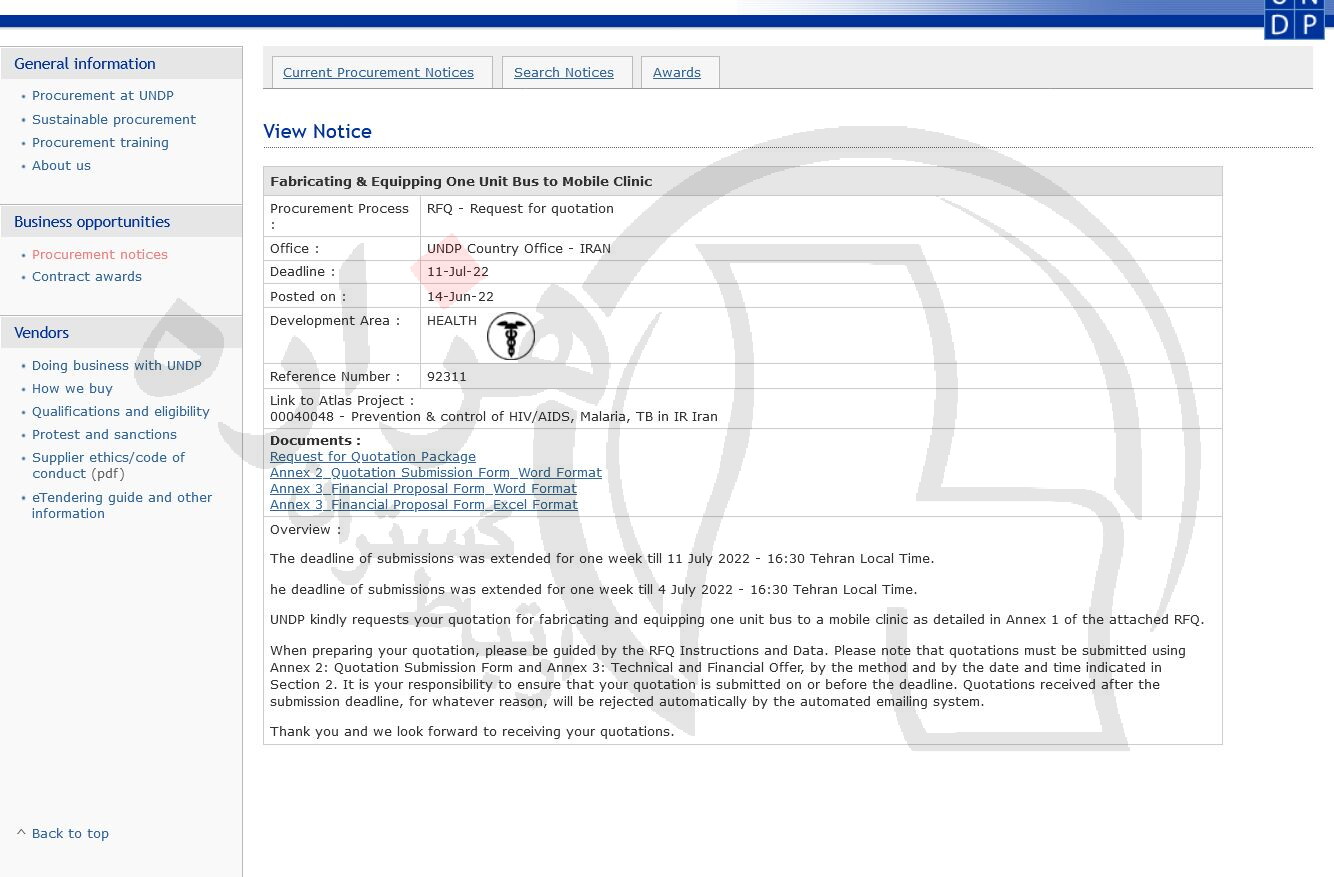Screen dimensions: 1334x877
Task: Click How we buy link
Action: [72, 389]
